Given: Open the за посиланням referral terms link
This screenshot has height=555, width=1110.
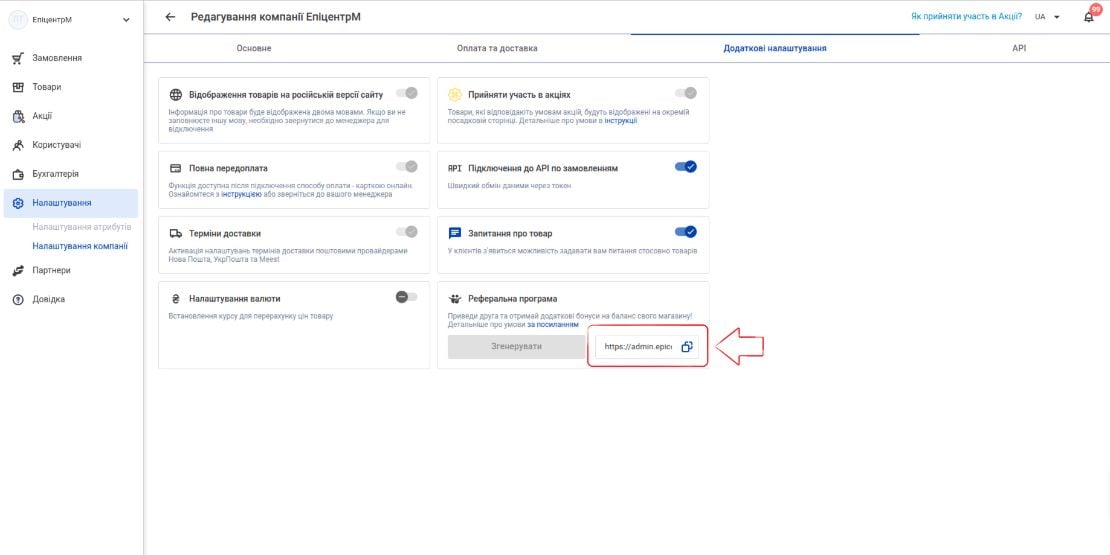Looking at the screenshot, I should [x=552, y=324].
